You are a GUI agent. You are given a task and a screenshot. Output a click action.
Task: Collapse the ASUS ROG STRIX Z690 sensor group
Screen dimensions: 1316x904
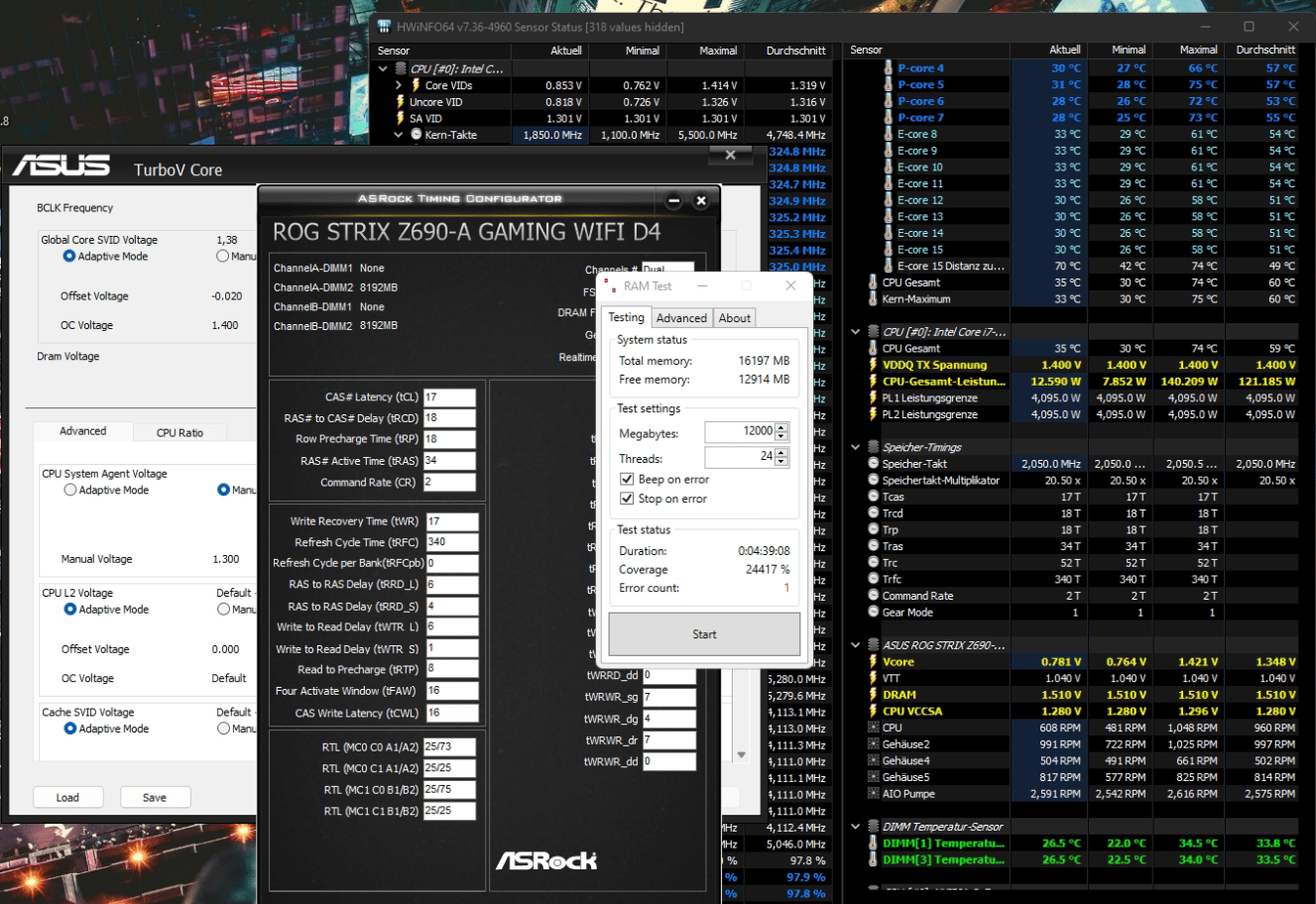(x=856, y=645)
